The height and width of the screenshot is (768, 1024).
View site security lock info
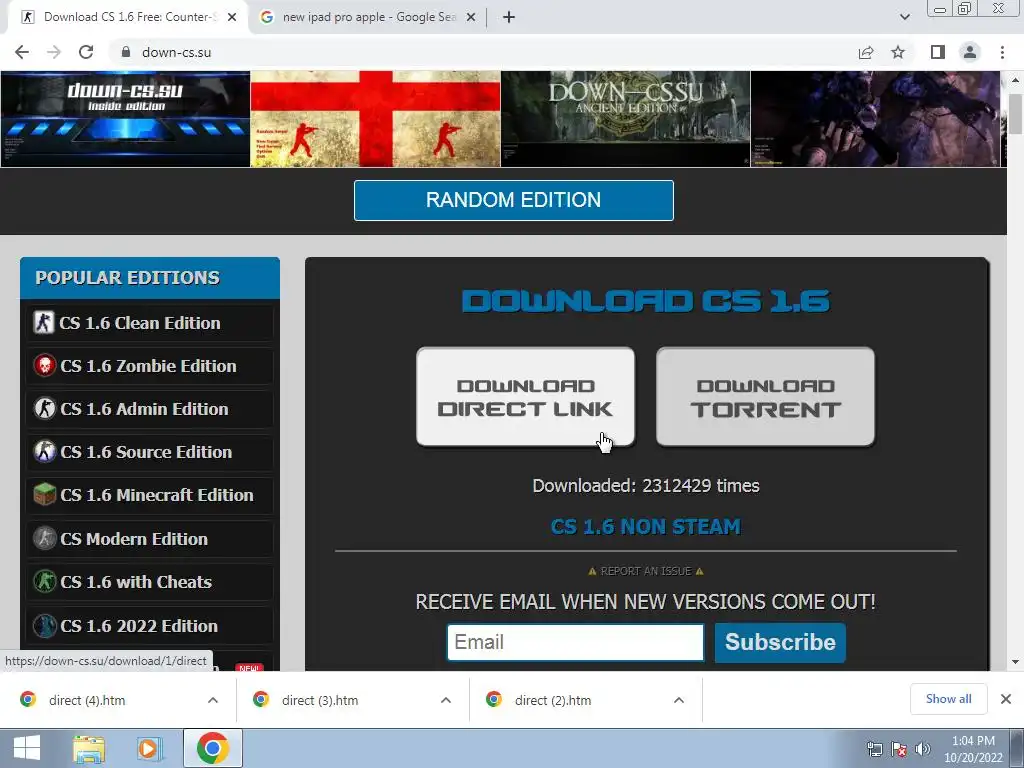126,52
